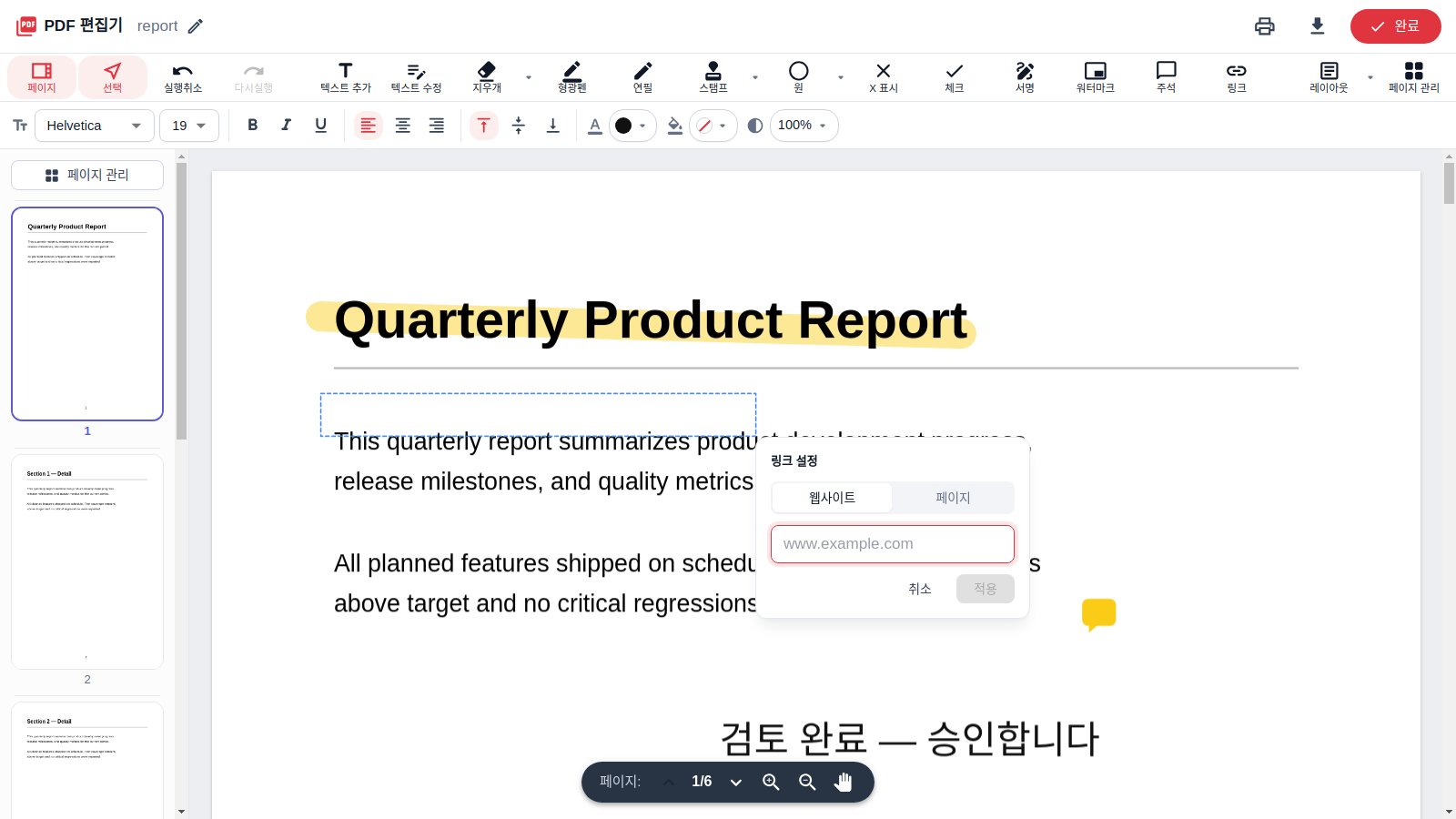Print the document with printer icon
Image resolution: width=1456 pixels, height=819 pixels.
point(1265,26)
